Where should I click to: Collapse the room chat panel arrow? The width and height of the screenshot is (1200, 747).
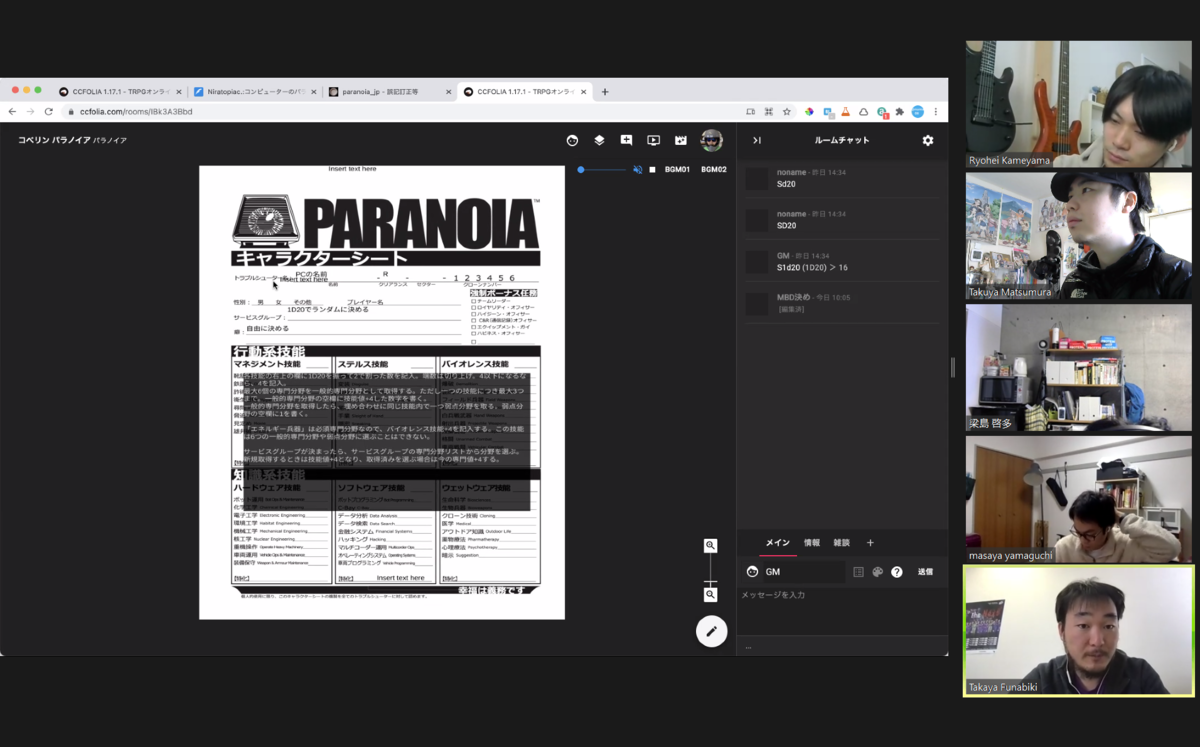(757, 140)
